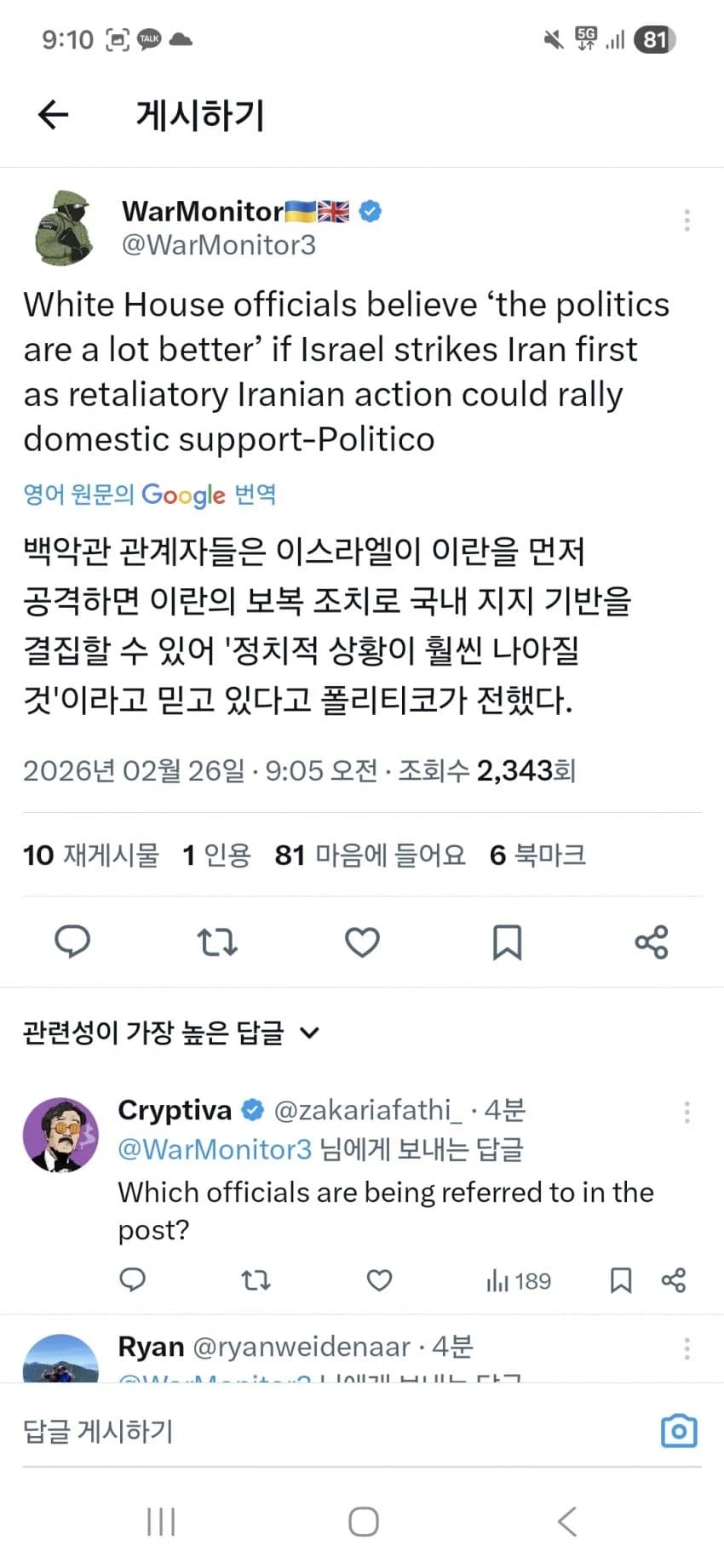
Task: Open WarMonitor's verified badge
Action: 368,210
